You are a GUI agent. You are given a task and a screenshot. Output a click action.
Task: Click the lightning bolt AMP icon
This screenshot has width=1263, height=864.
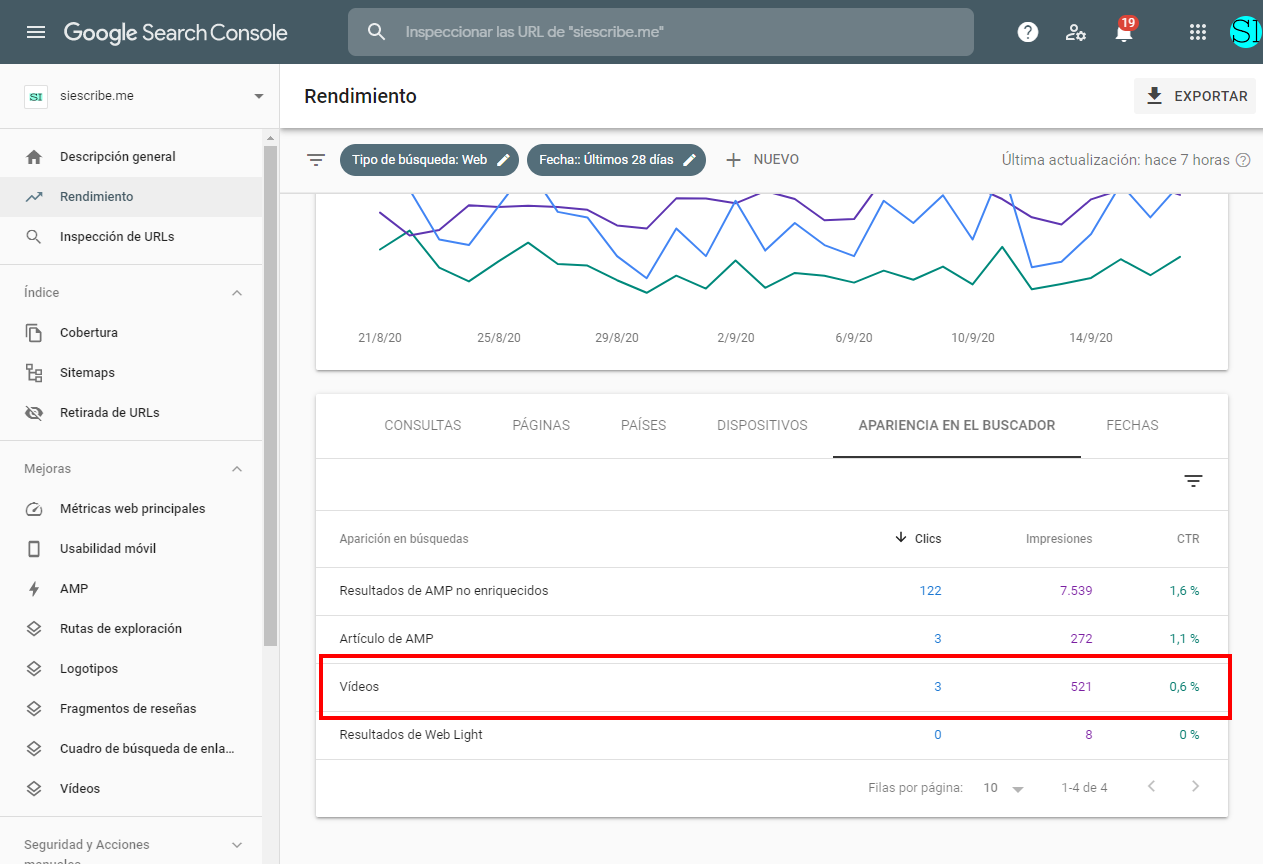pyautogui.click(x=34, y=589)
